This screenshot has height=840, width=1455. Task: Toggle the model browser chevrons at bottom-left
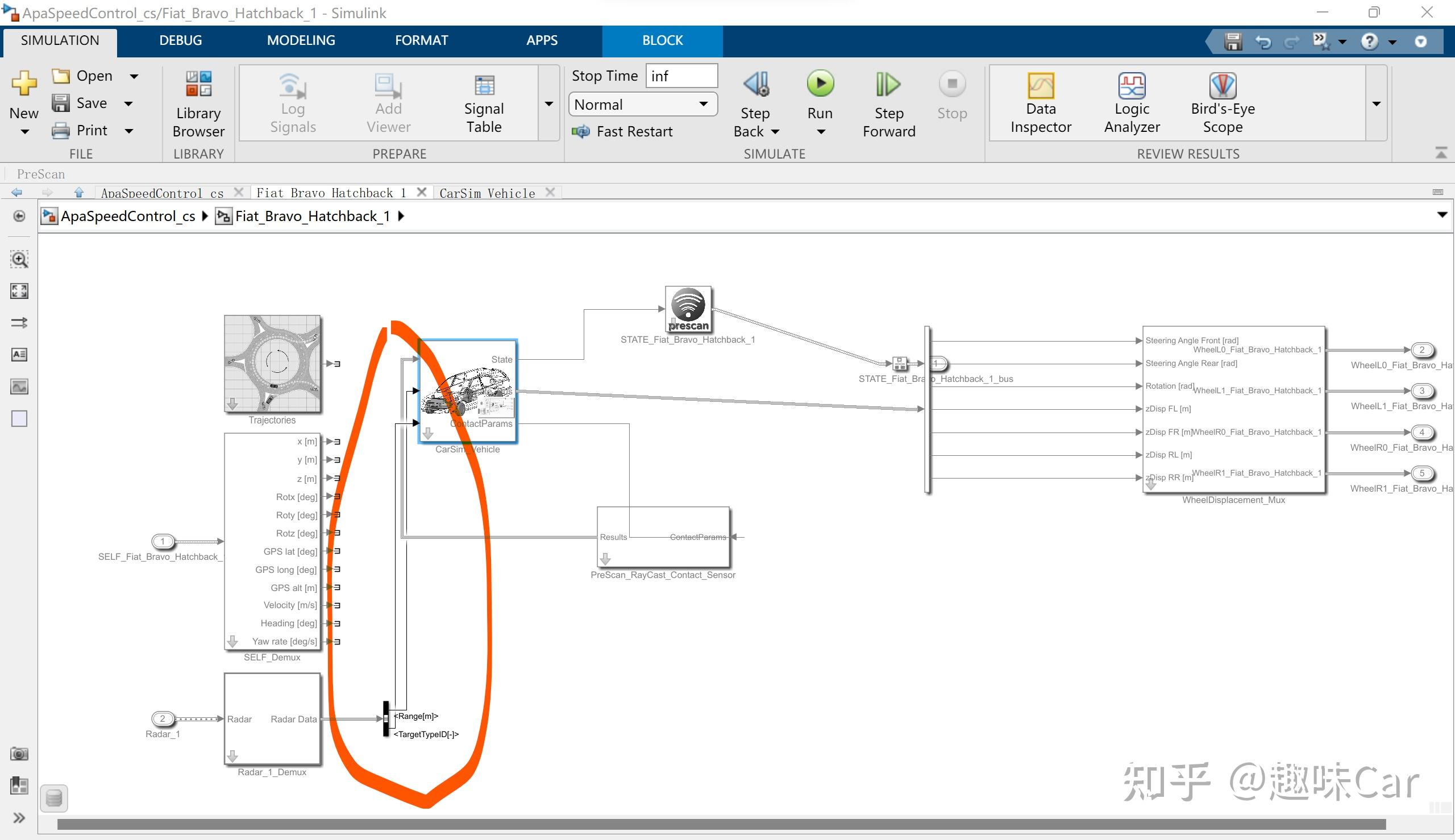(19, 817)
